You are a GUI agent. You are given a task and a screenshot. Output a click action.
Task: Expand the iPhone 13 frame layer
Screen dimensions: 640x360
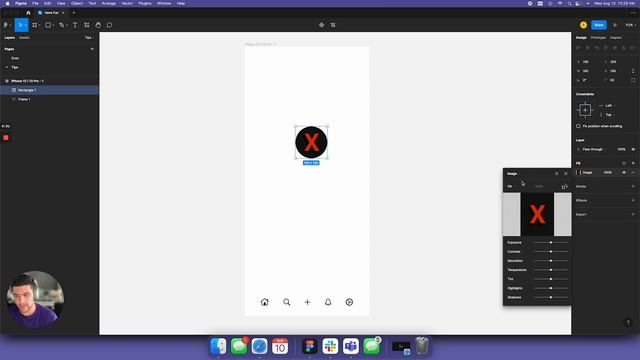point(7,81)
